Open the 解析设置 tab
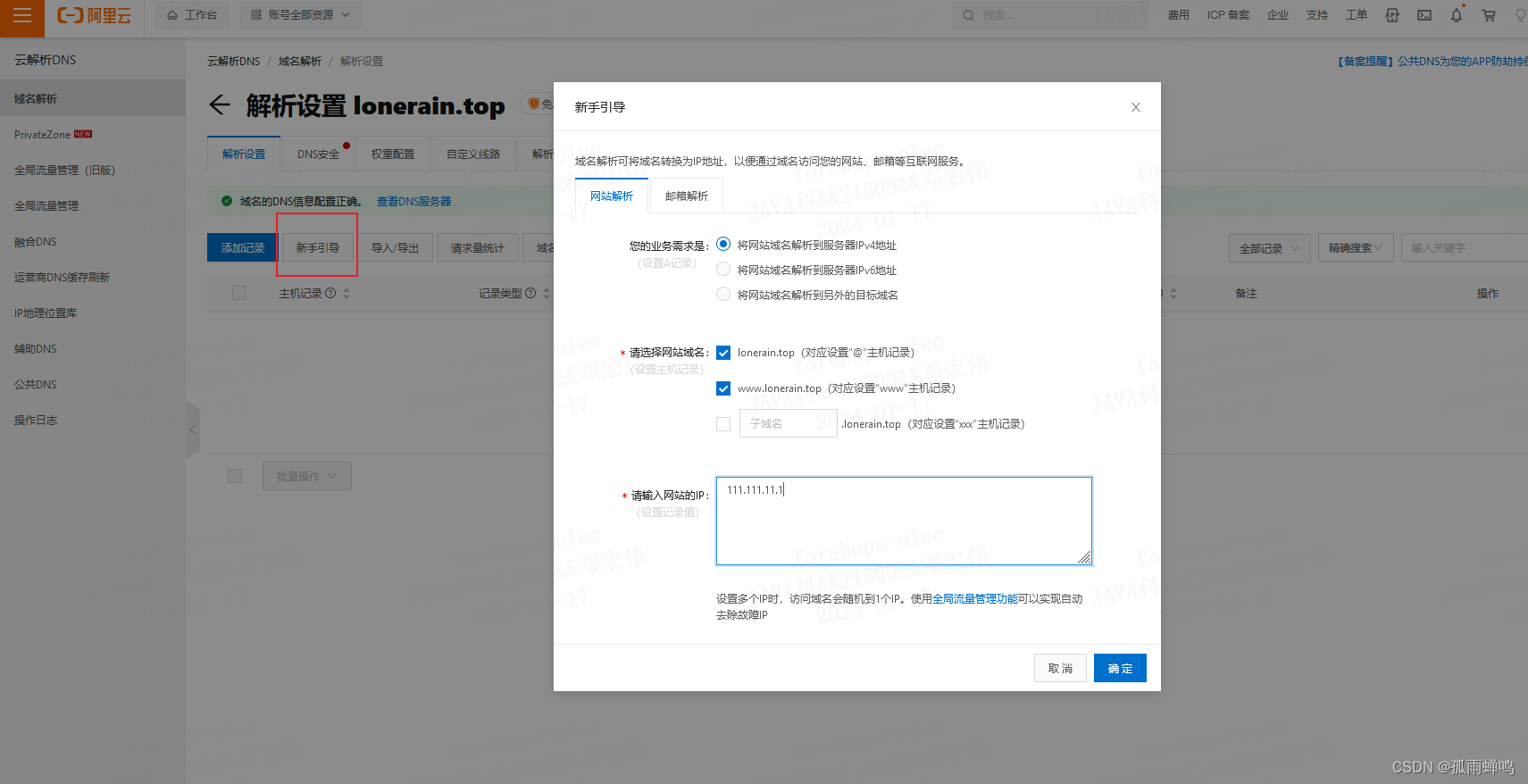Image resolution: width=1528 pixels, height=784 pixels. pyautogui.click(x=244, y=154)
